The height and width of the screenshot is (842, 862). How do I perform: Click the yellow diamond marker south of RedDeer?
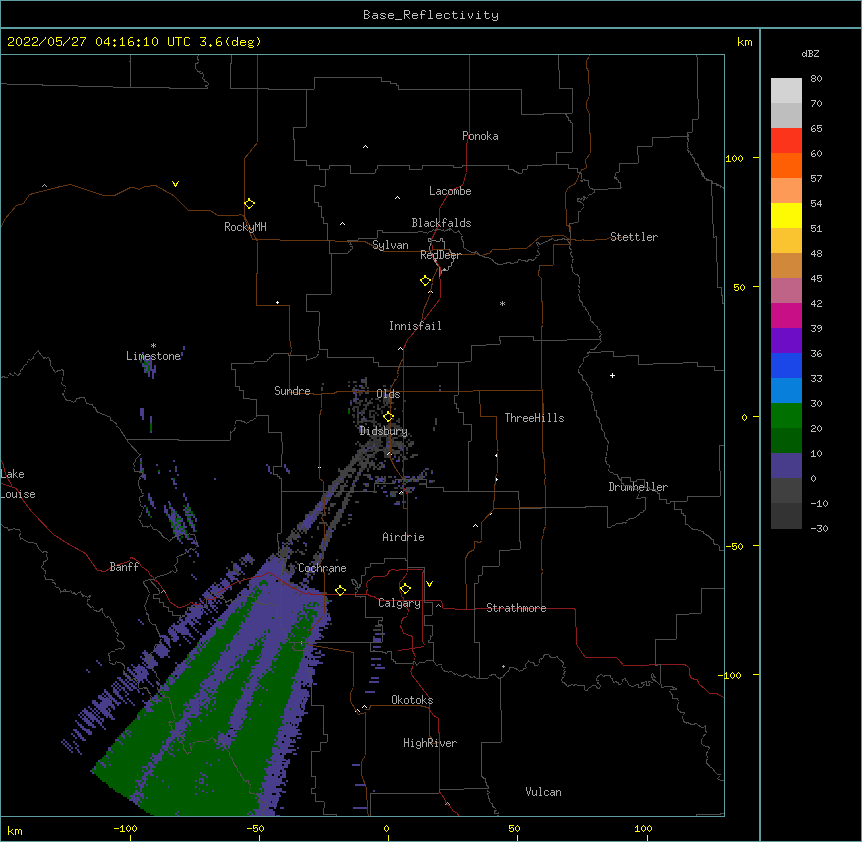point(425,280)
